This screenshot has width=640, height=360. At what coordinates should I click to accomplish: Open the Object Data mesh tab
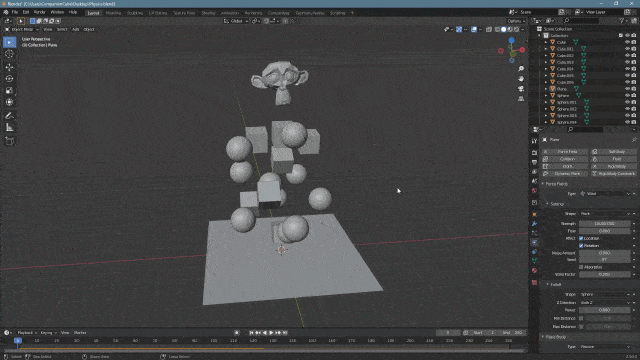coord(534,261)
